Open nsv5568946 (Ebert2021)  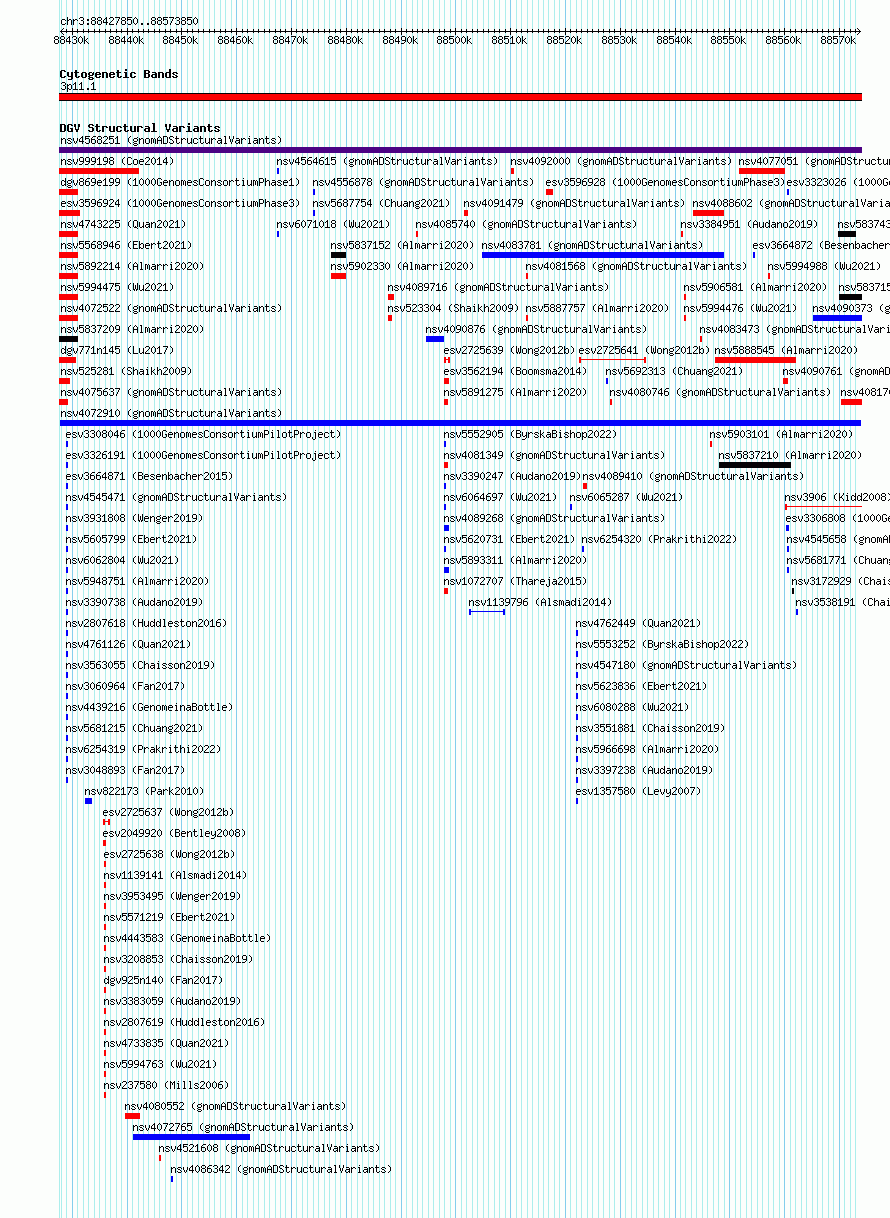coord(125,245)
